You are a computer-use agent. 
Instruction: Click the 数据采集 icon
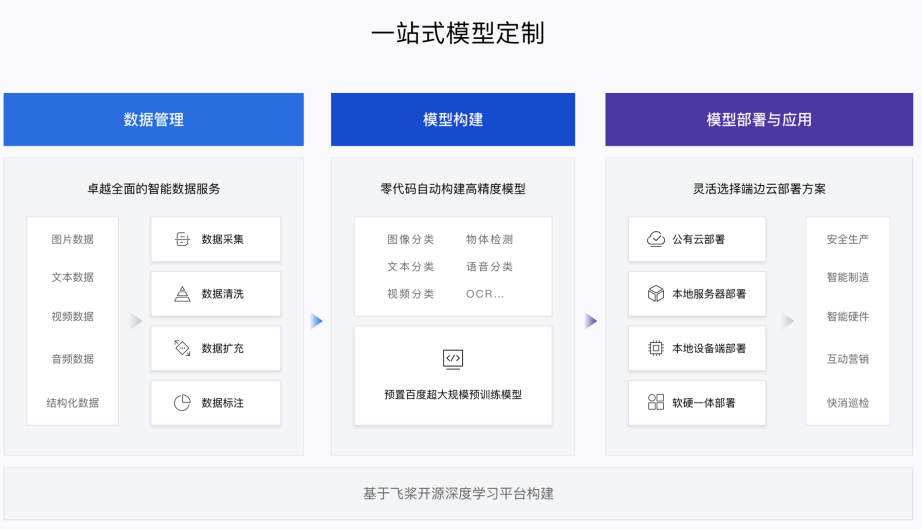tap(182, 239)
